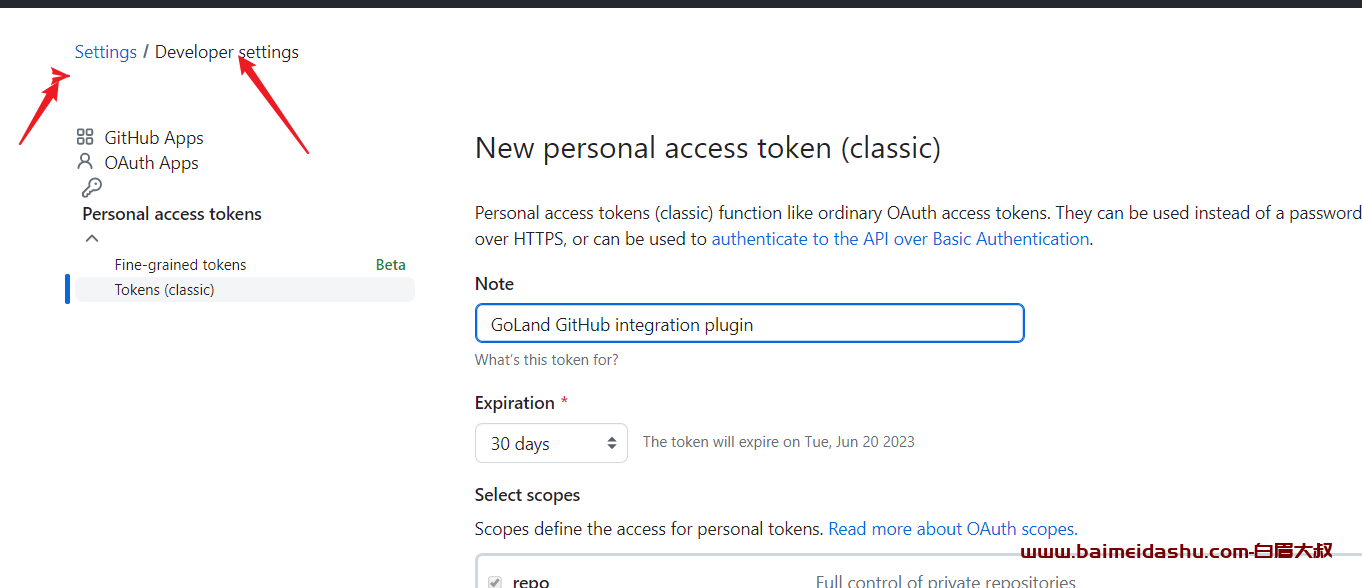Click the page title 'New personal access token (classic)'
This screenshot has height=588, width=1362.
[x=708, y=148]
